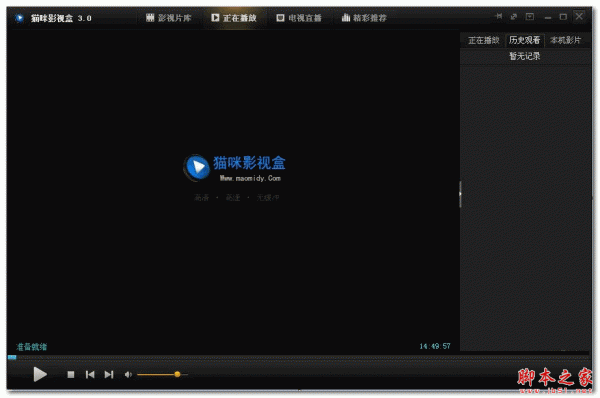The height and width of the screenshot is (398, 600).
Task: Select the 历史观看 history tab
Action: click(x=524, y=40)
